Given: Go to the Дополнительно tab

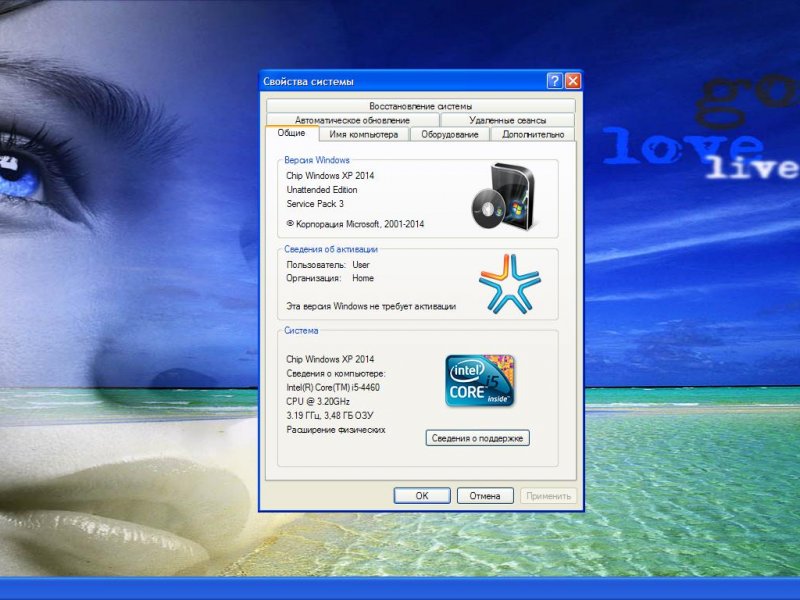Looking at the screenshot, I should click(x=533, y=134).
